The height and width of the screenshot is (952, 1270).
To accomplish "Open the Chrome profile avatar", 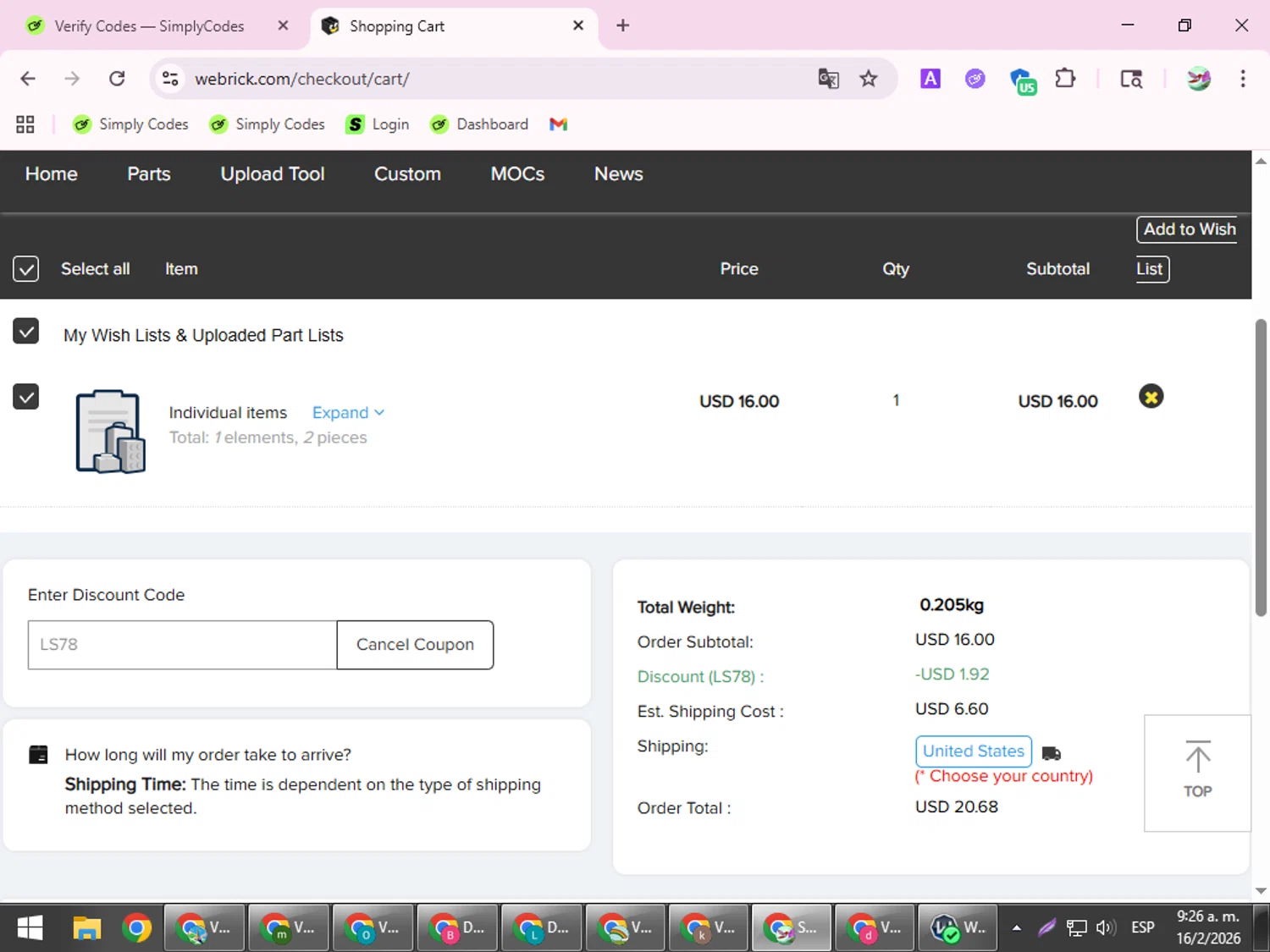I will click(1198, 79).
